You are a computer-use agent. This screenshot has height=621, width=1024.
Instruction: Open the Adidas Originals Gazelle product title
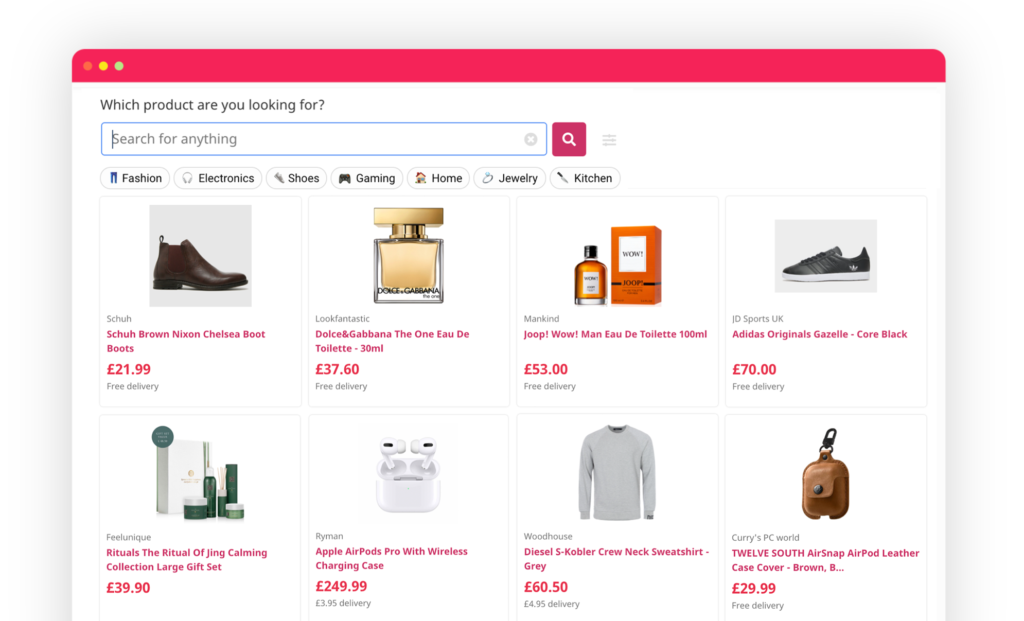point(819,334)
